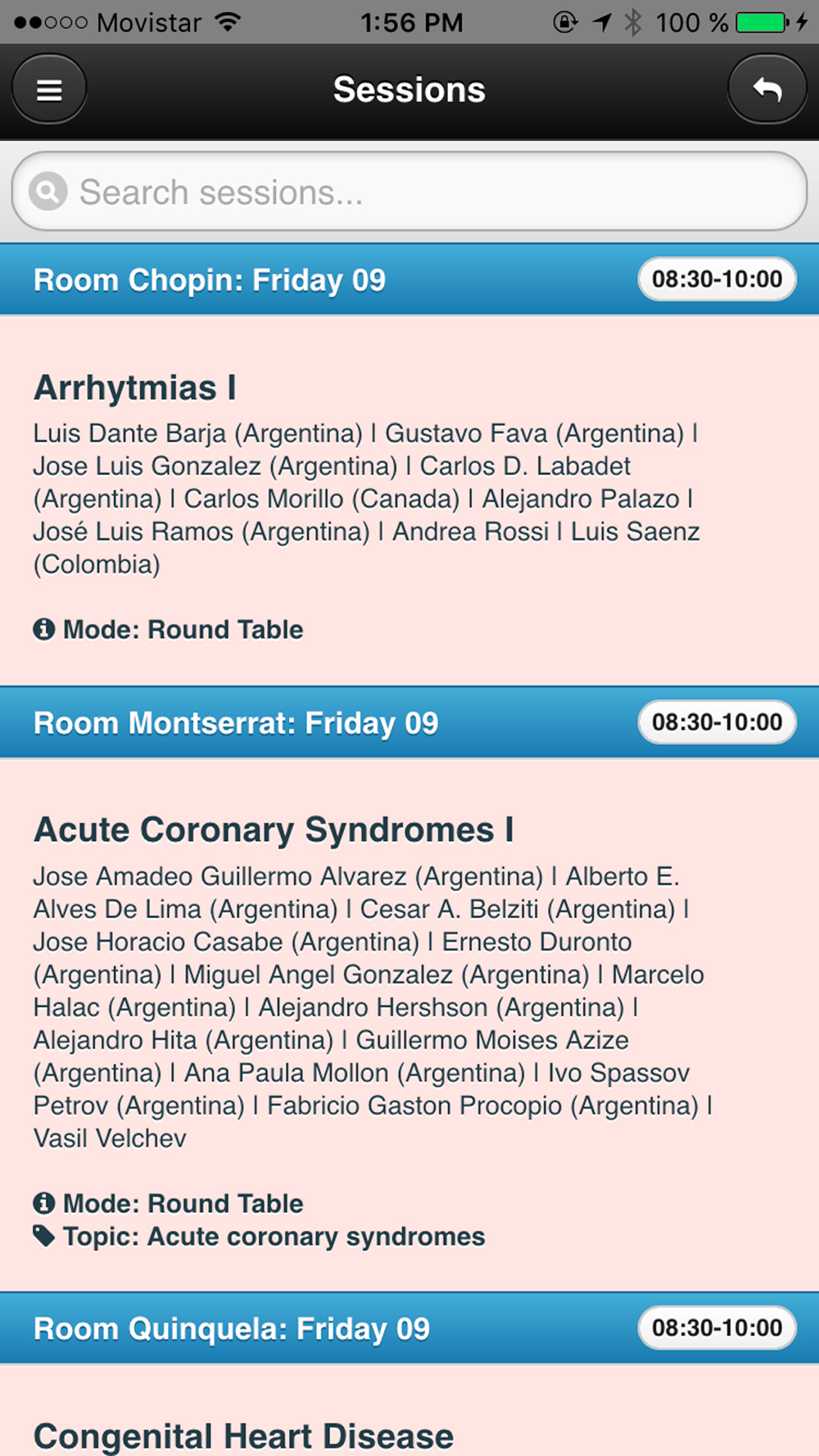Tap the battery icon in status bar
819x1456 pixels.
(762, 22)
